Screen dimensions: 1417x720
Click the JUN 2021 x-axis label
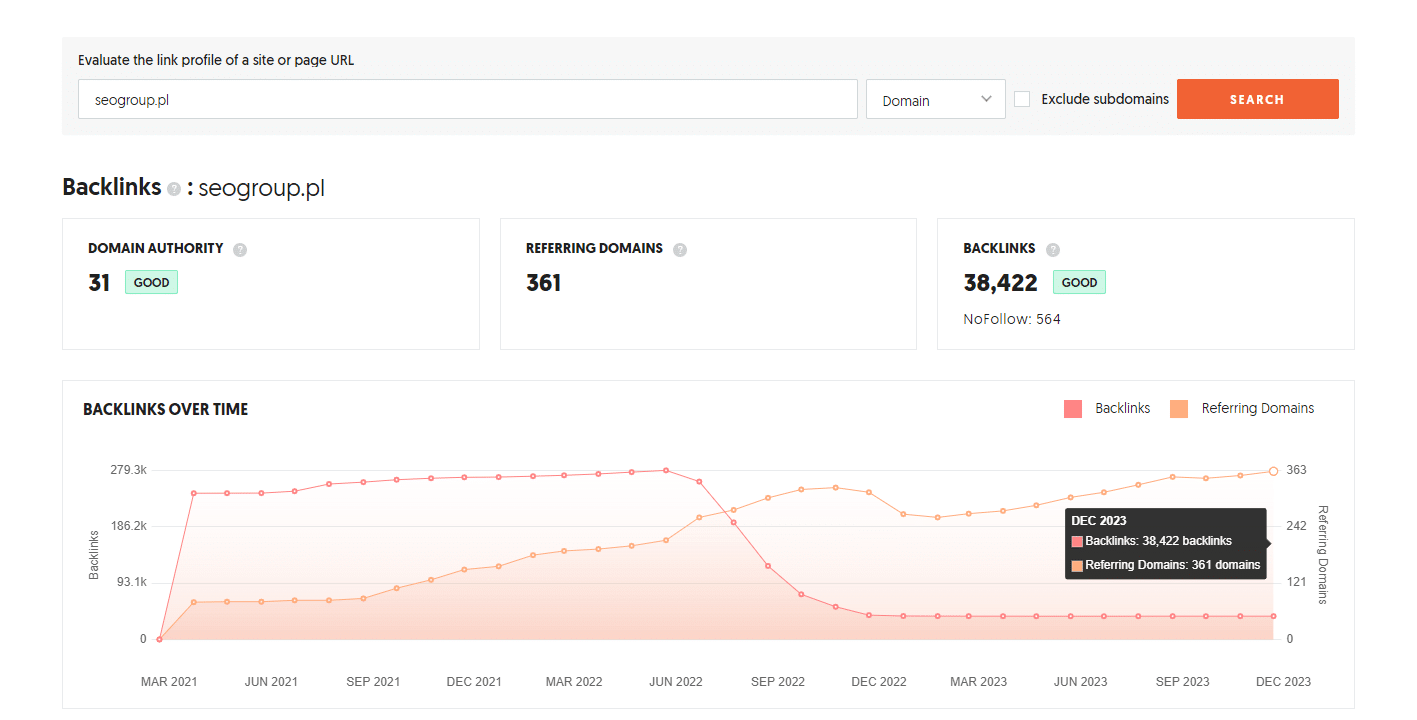271,682
